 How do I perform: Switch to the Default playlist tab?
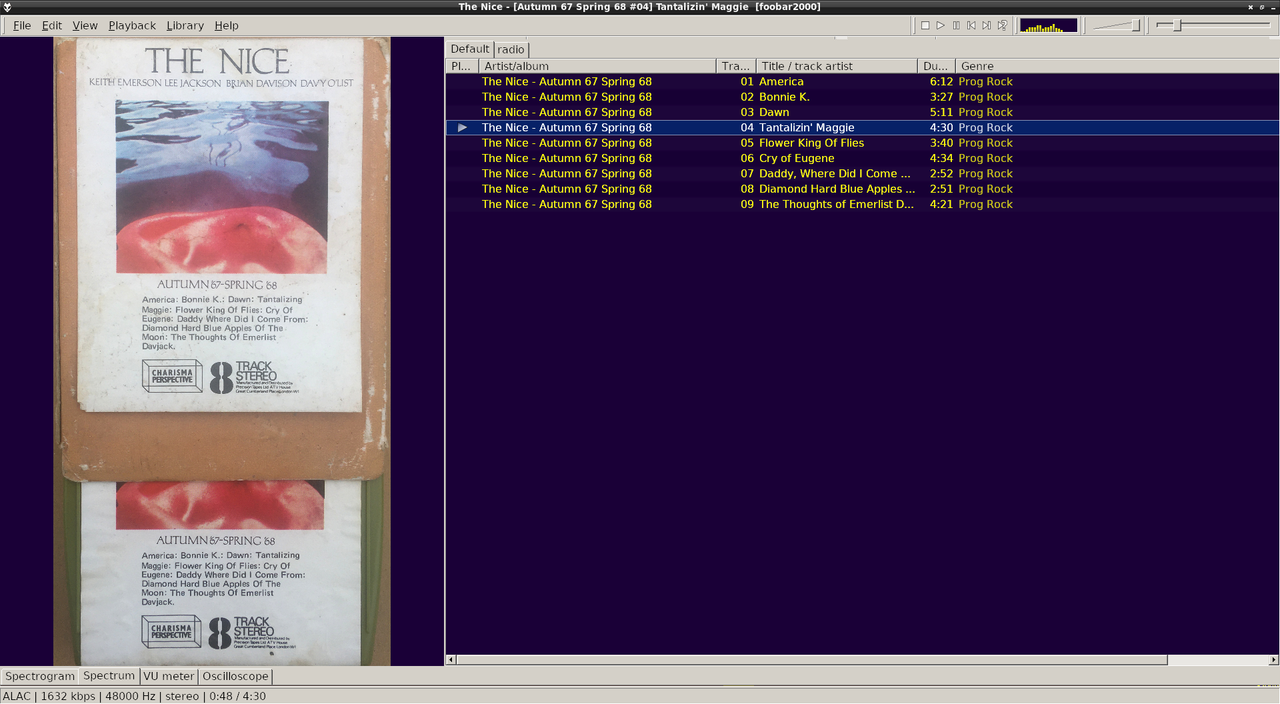tap(470, 48)
